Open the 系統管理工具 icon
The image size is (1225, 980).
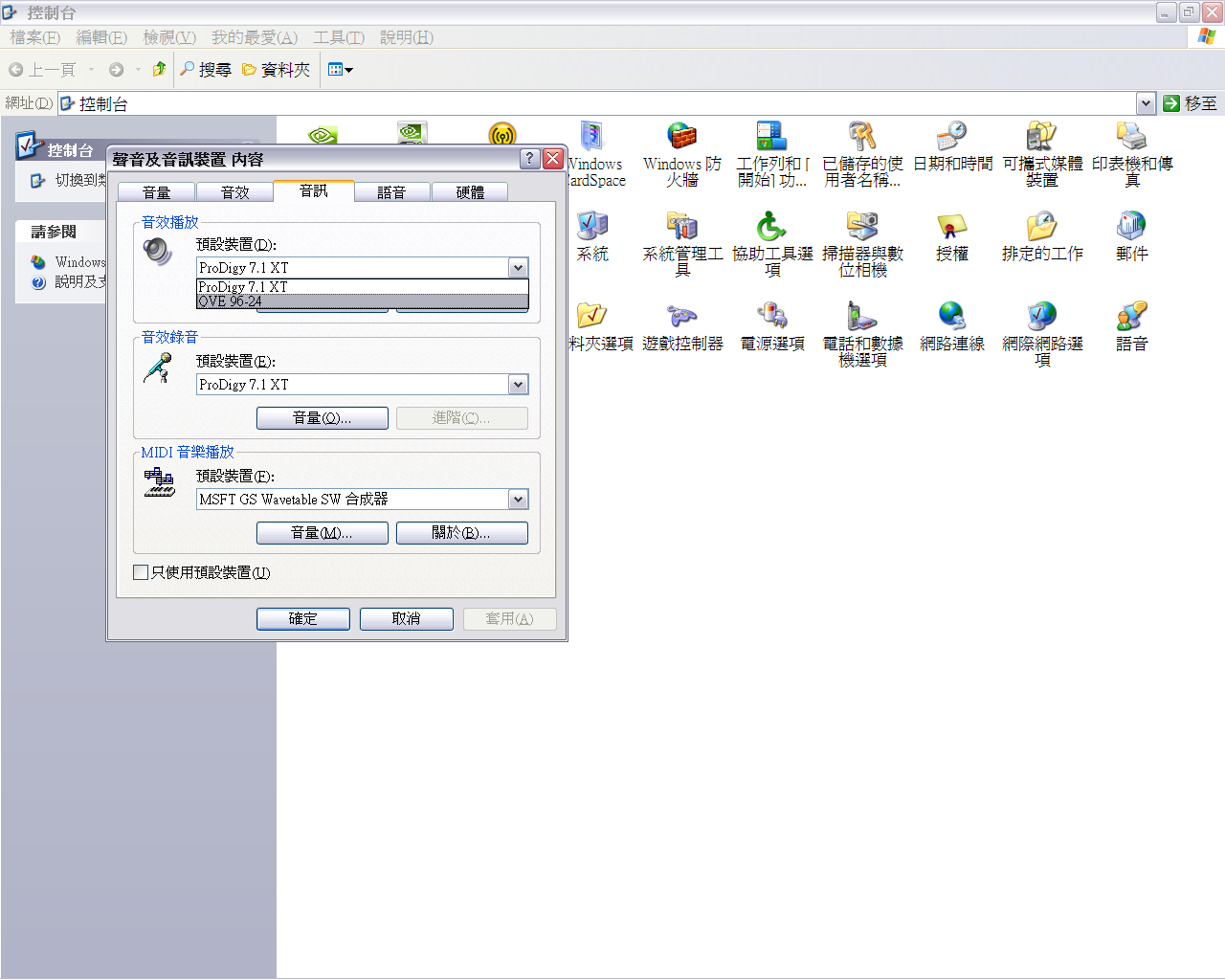pos(682,243)
